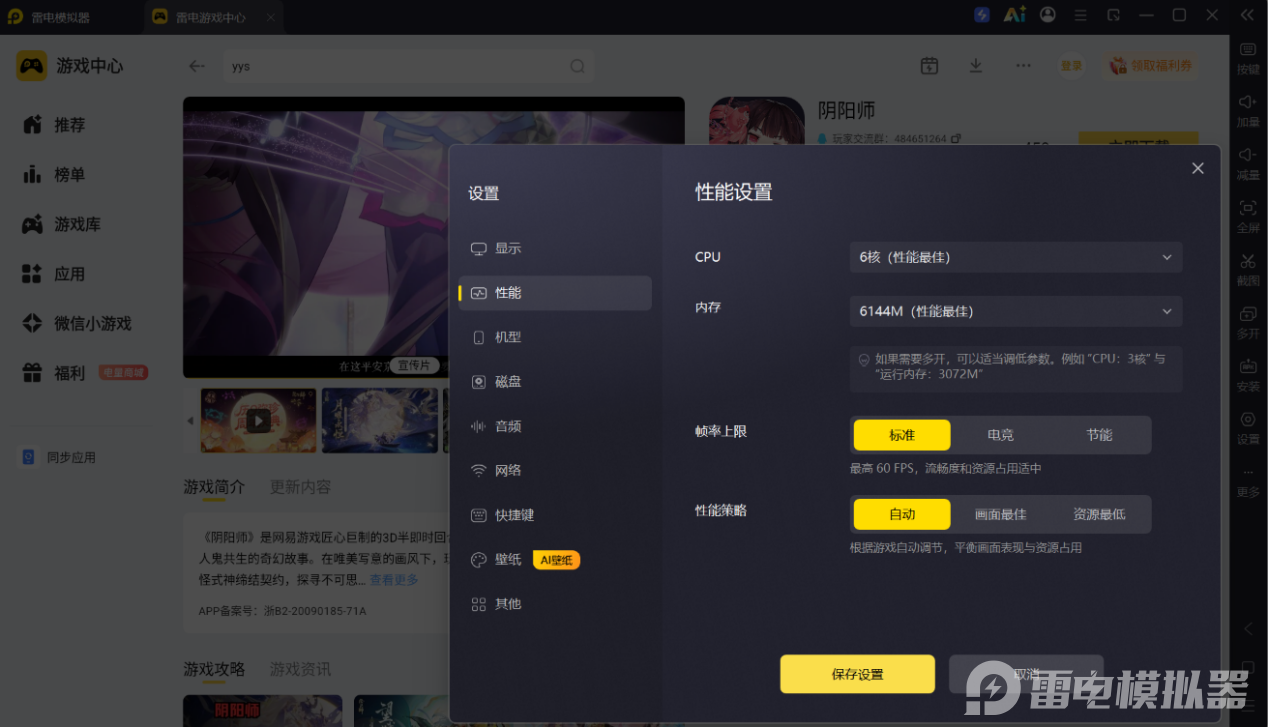Click 领取福利券 coupon button
The height and width of the screenshot is (727, 1268).
tap(1152, 66)
